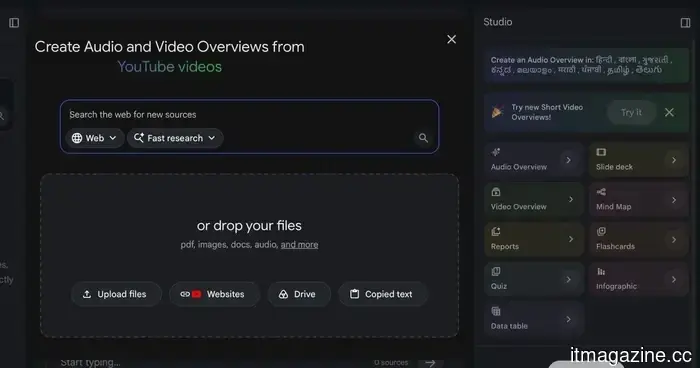Expand Video Overview options chevron

[x=571, y=200]
